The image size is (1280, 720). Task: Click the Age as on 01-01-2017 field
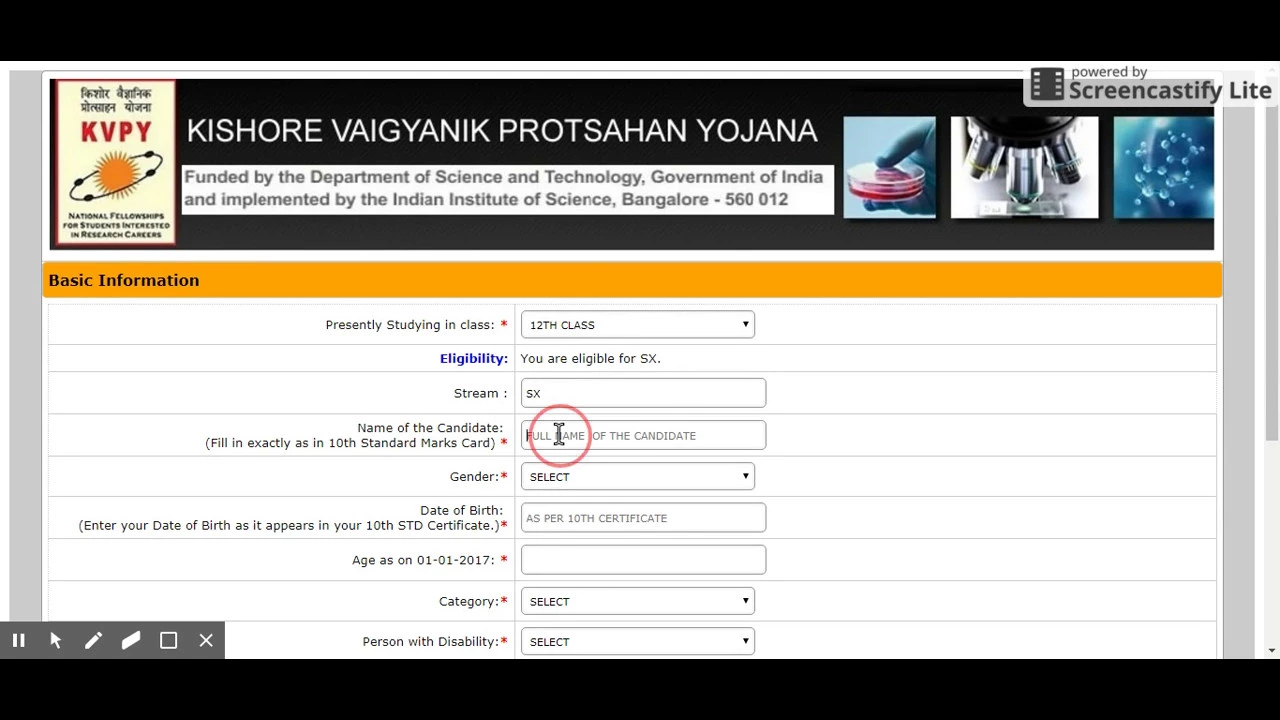pos(643,560)
